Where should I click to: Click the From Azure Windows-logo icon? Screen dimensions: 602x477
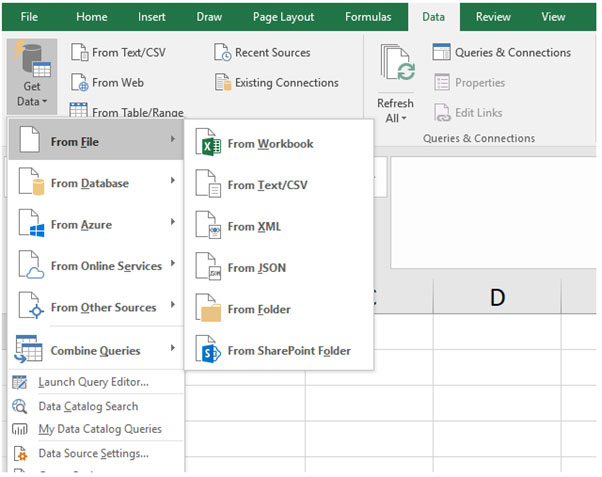31,224
